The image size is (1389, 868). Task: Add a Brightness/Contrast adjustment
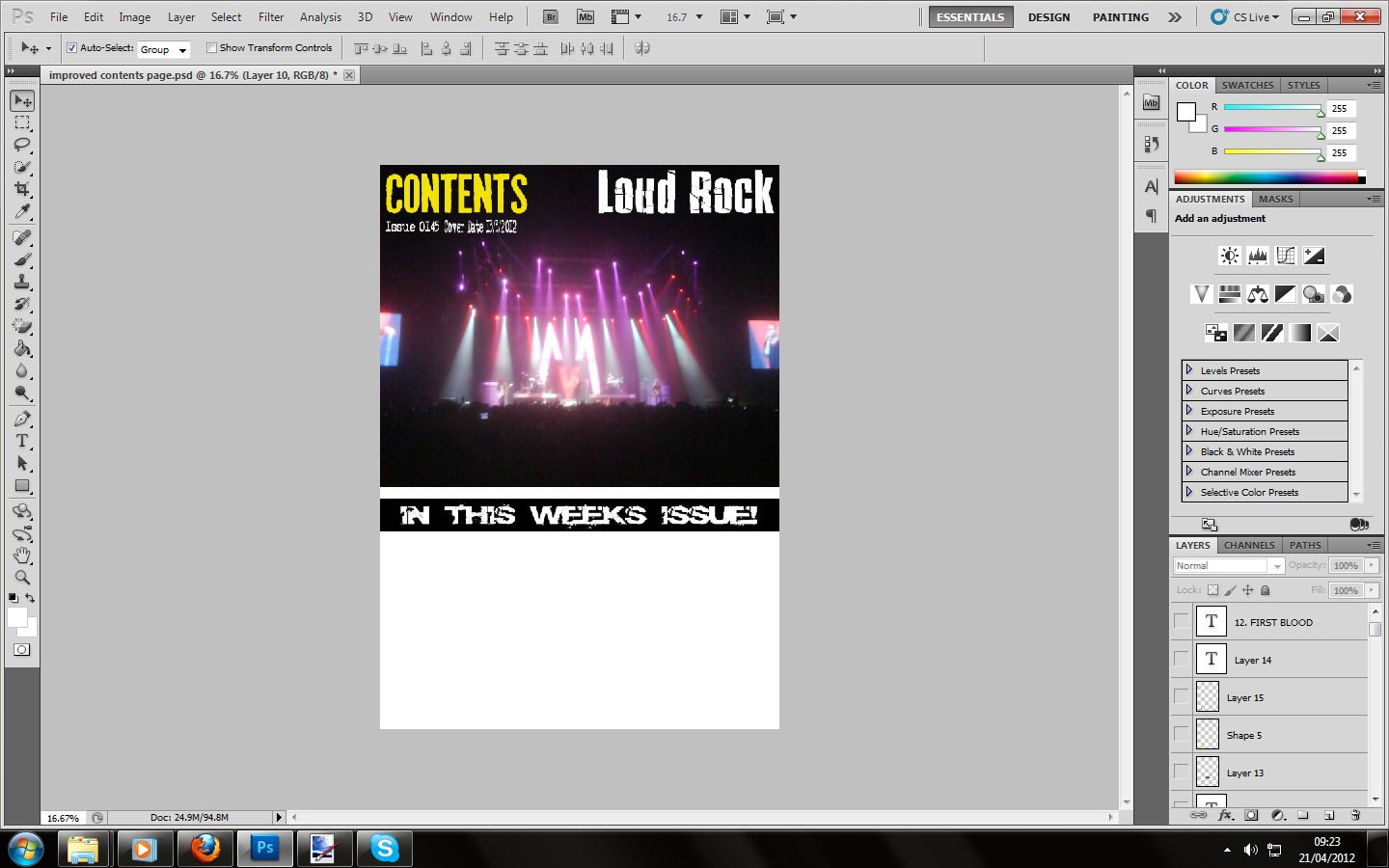[1229, 256]
